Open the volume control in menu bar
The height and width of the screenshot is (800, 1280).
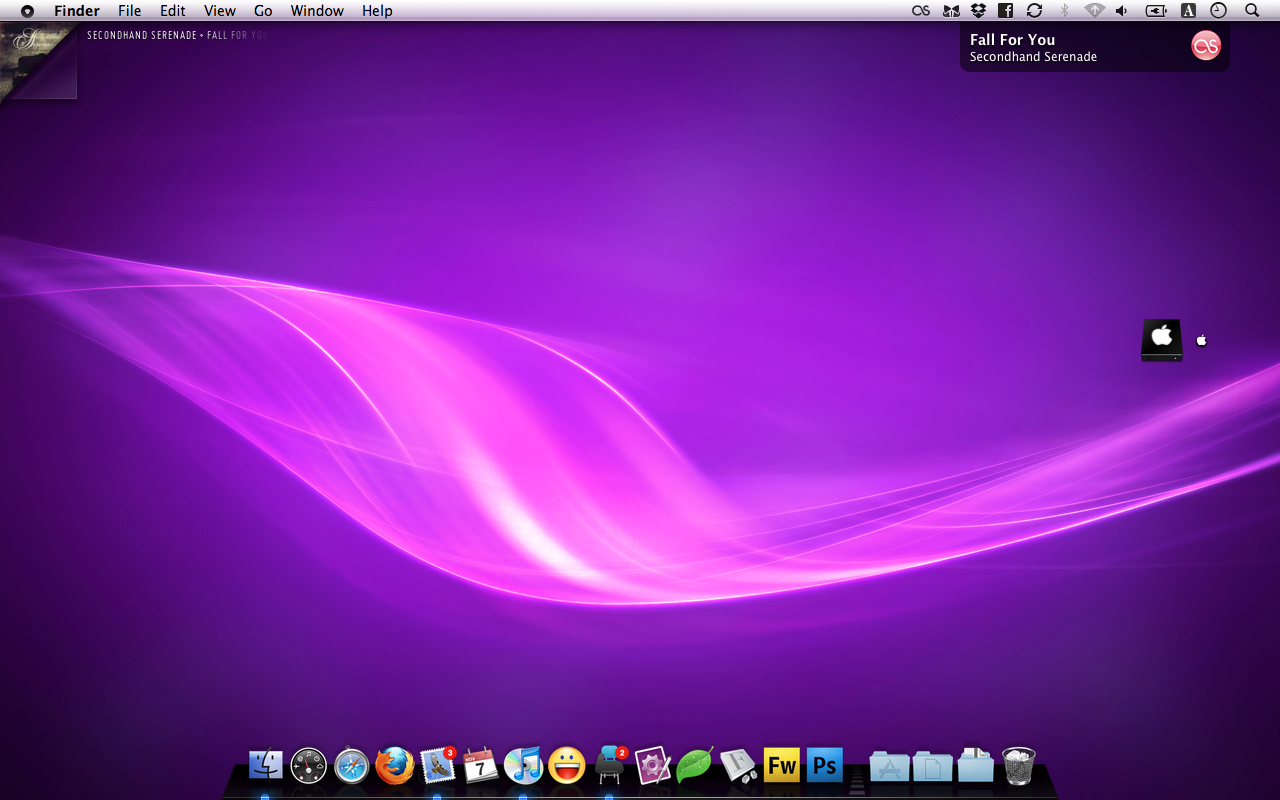(1122, 10)
